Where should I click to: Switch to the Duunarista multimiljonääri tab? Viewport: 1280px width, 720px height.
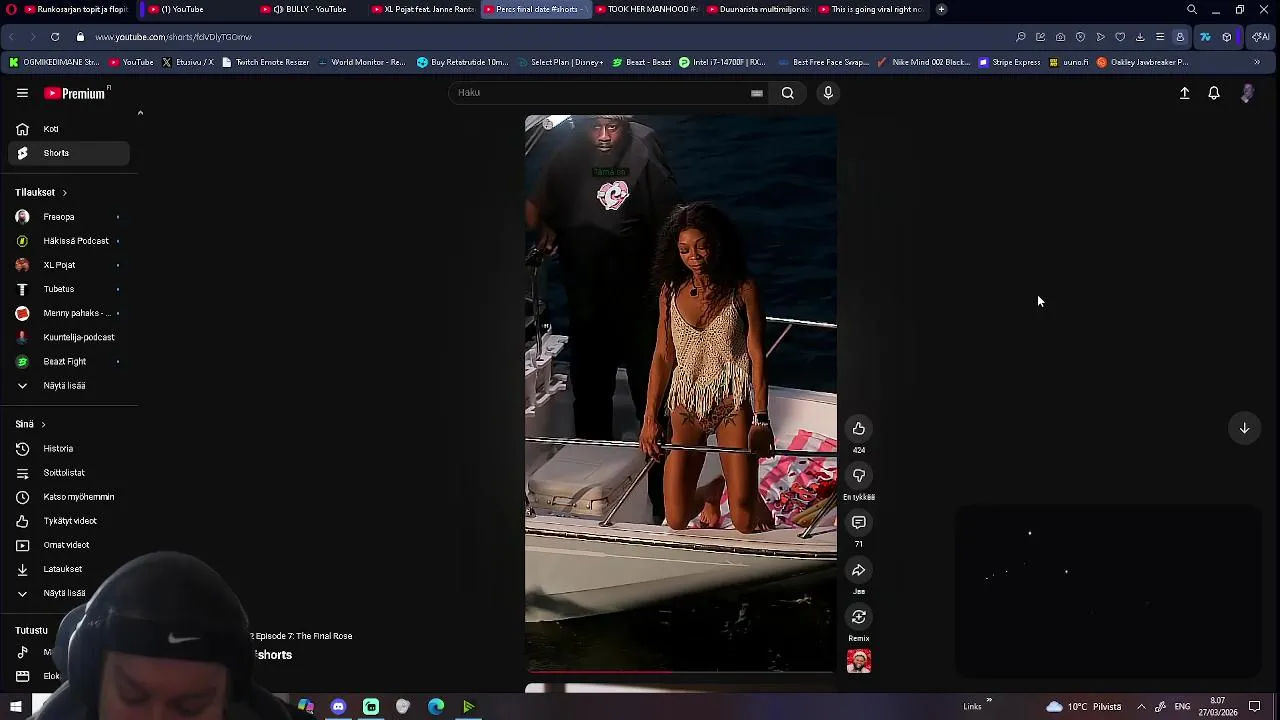coord(759,9)
